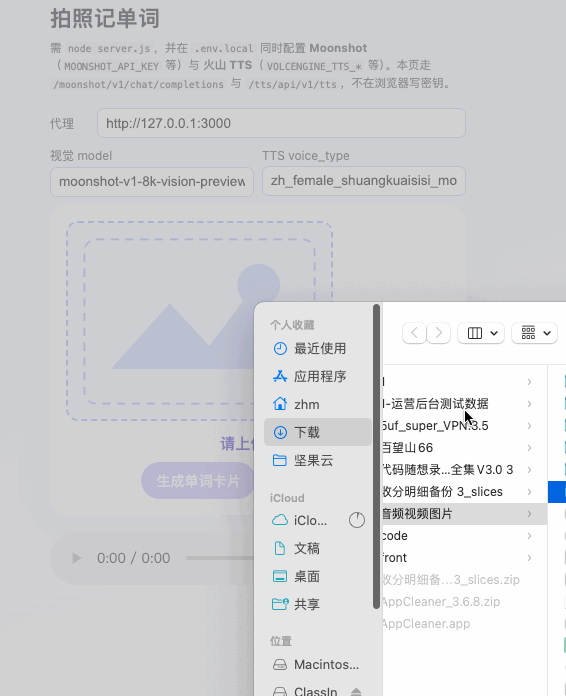Expand the 音频视频图片 folder chevron

point(529,514)
